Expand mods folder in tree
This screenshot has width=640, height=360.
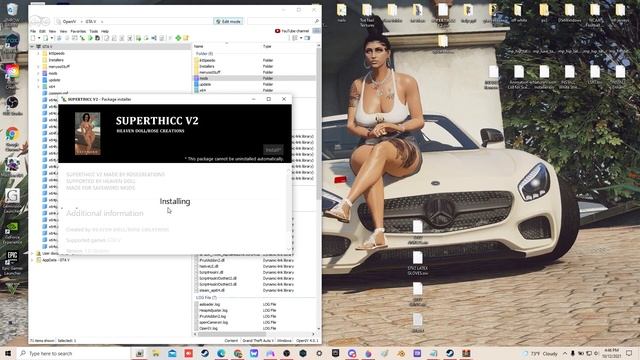click(x=39, y=73)
